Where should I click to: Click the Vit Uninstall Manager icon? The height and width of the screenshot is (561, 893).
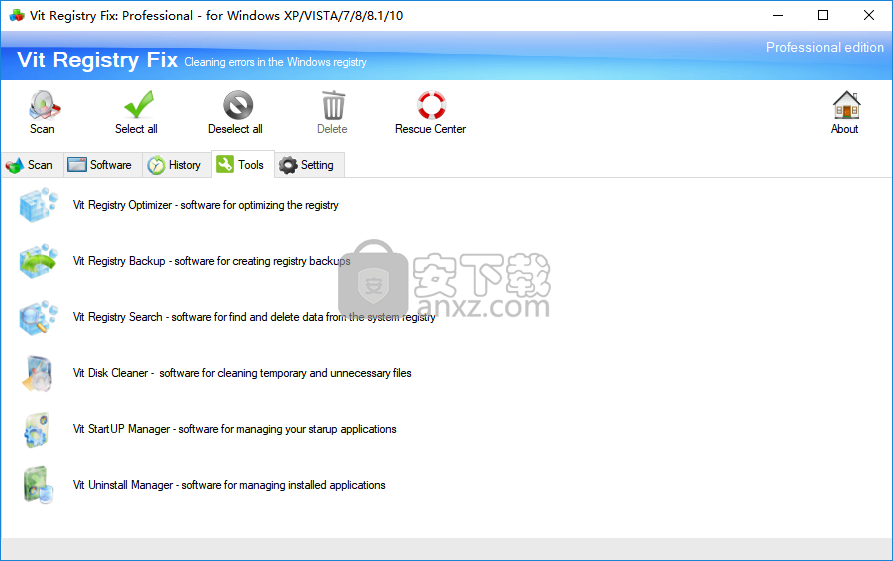[38, 485]
